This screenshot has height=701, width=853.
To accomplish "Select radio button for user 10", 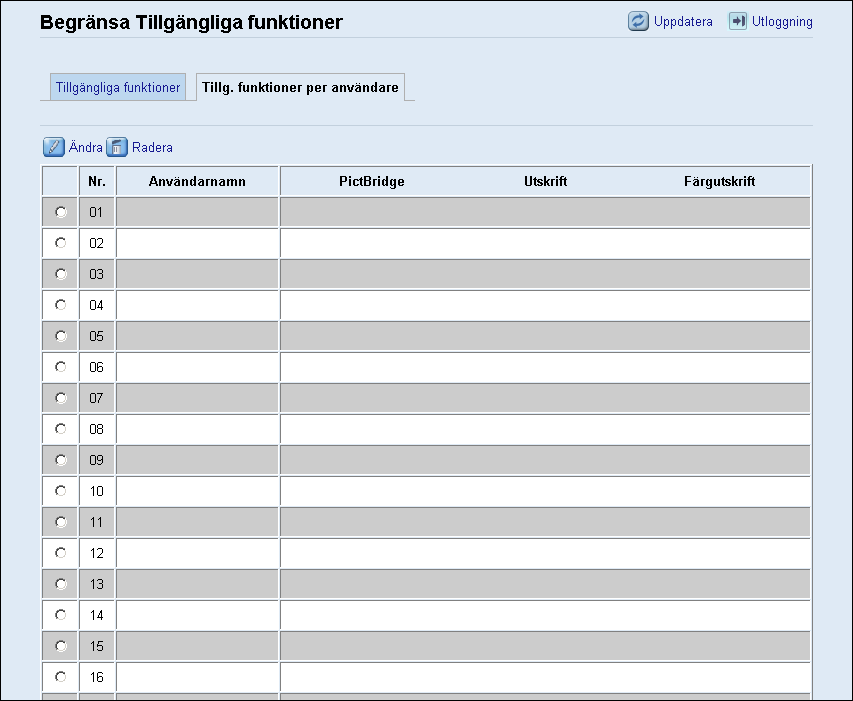I will click(x=60, y=491).
